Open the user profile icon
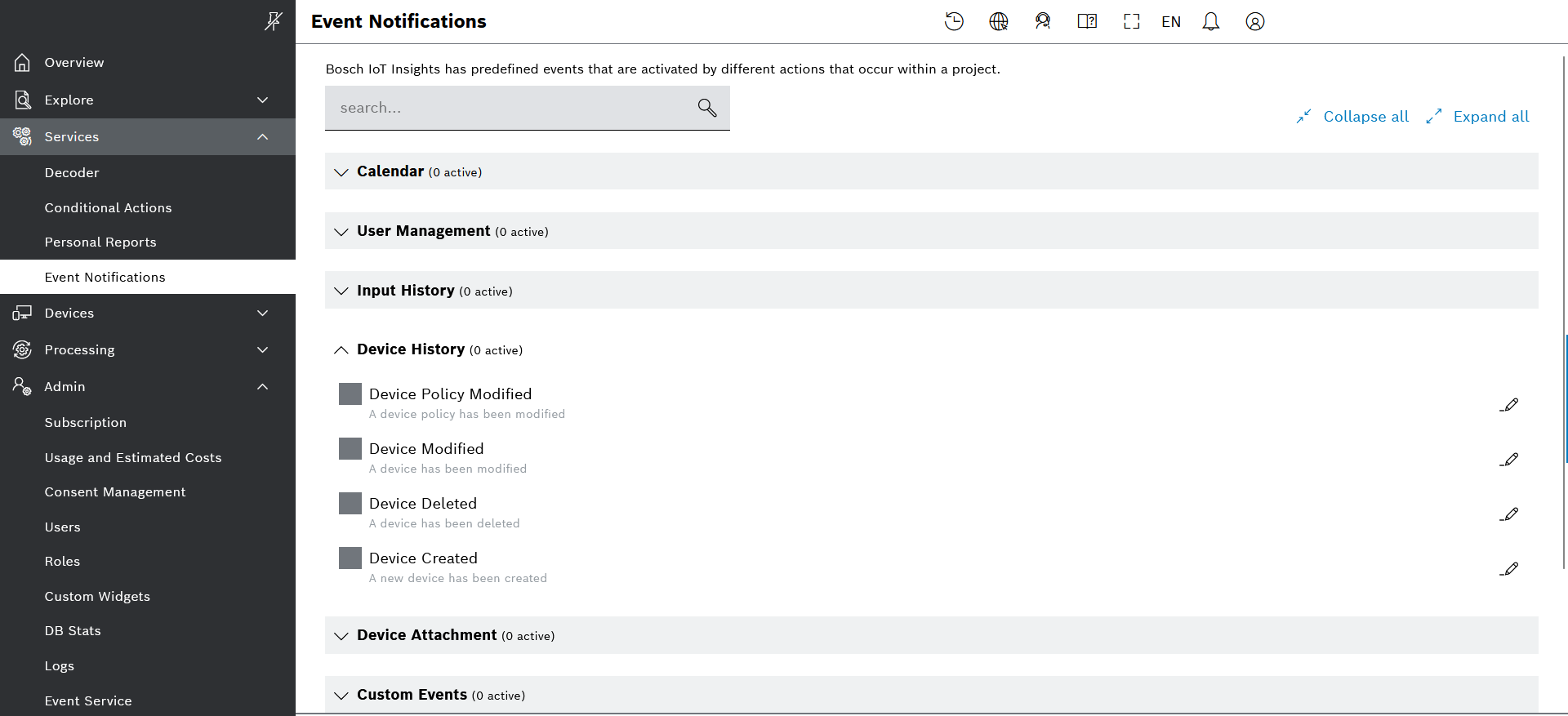1568x716 pixels. tap(1254, 22)
